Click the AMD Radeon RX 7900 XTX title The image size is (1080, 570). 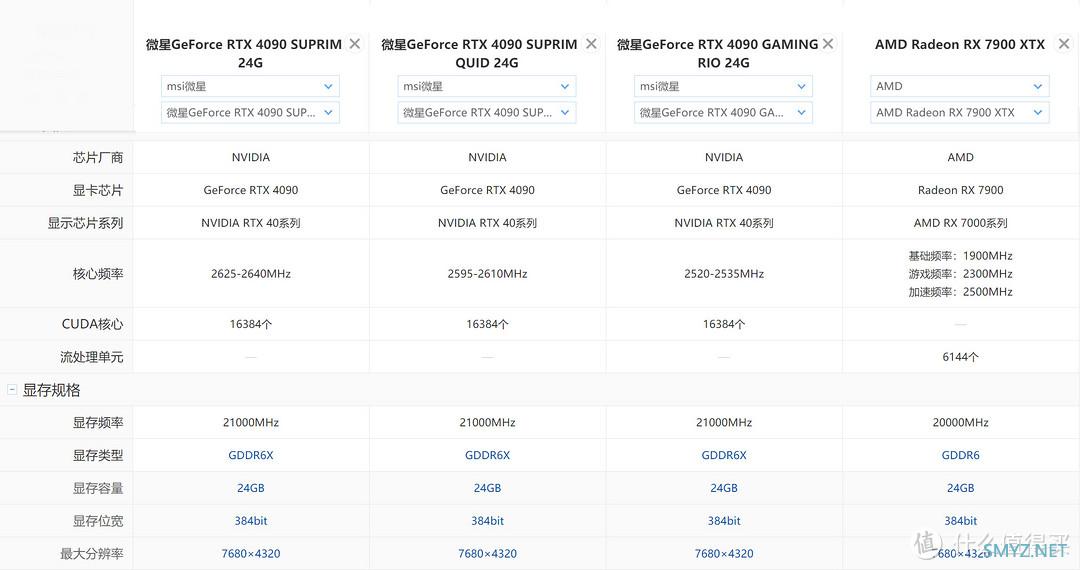coord(960,44)
